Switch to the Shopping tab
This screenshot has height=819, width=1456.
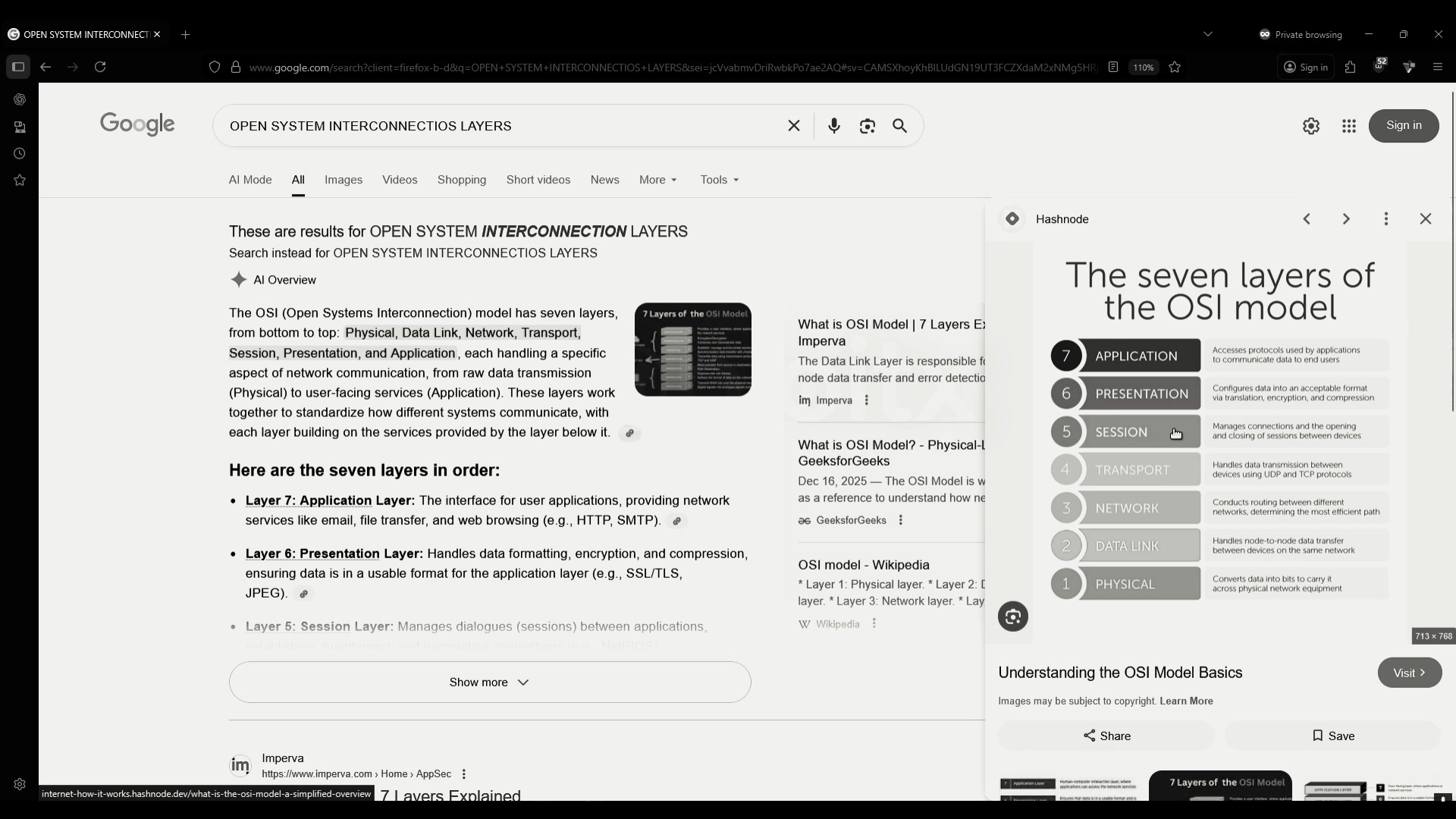pos(462,180)
